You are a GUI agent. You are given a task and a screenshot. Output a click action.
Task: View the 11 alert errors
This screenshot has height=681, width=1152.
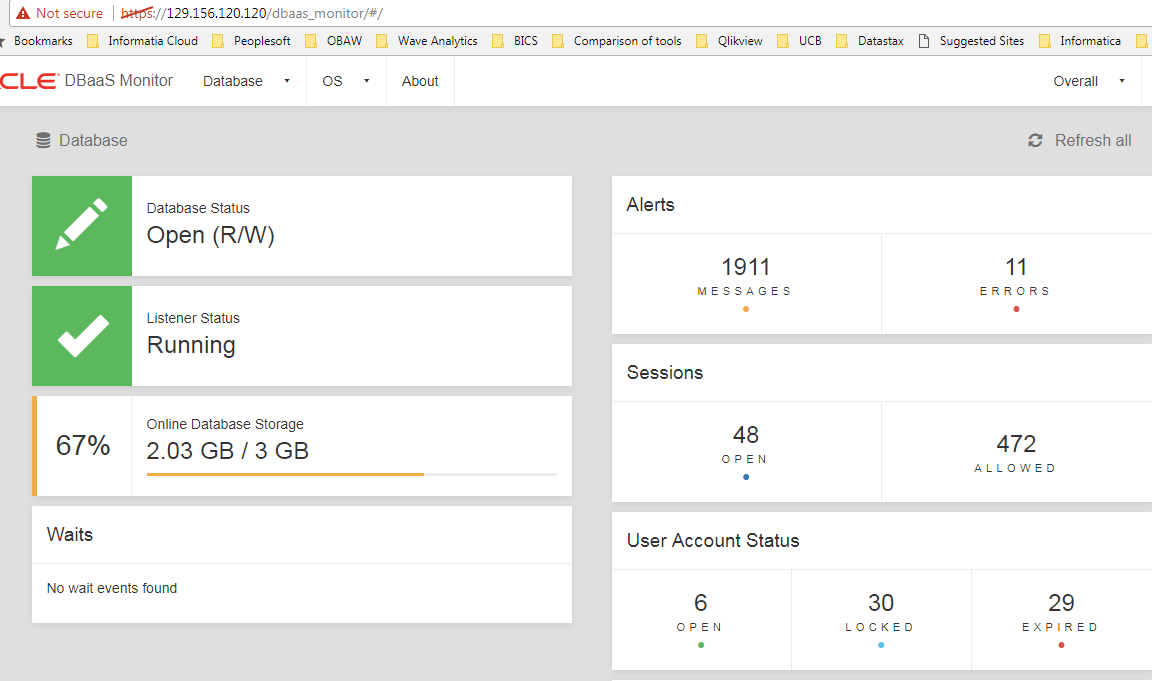[x=1016, y=277]
